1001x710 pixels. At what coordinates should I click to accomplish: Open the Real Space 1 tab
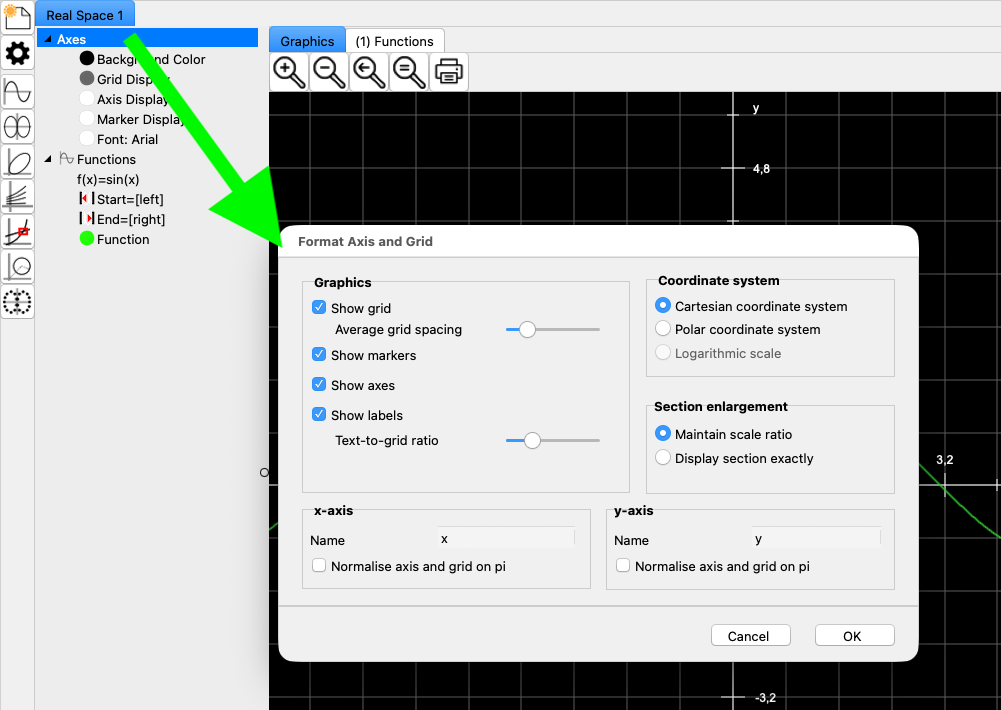[85, 15]
